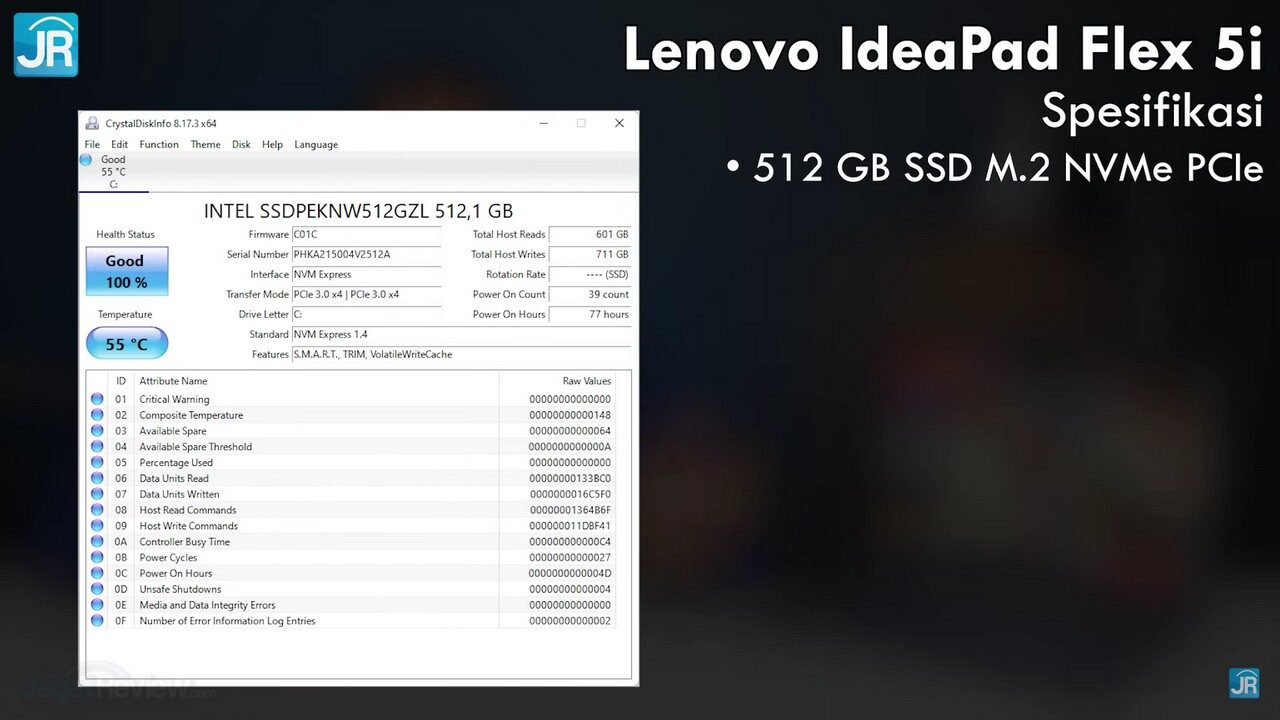Click the blue health indicator beside Critical Warning
Screen dimensions: 1280x720
click(97, 399)
